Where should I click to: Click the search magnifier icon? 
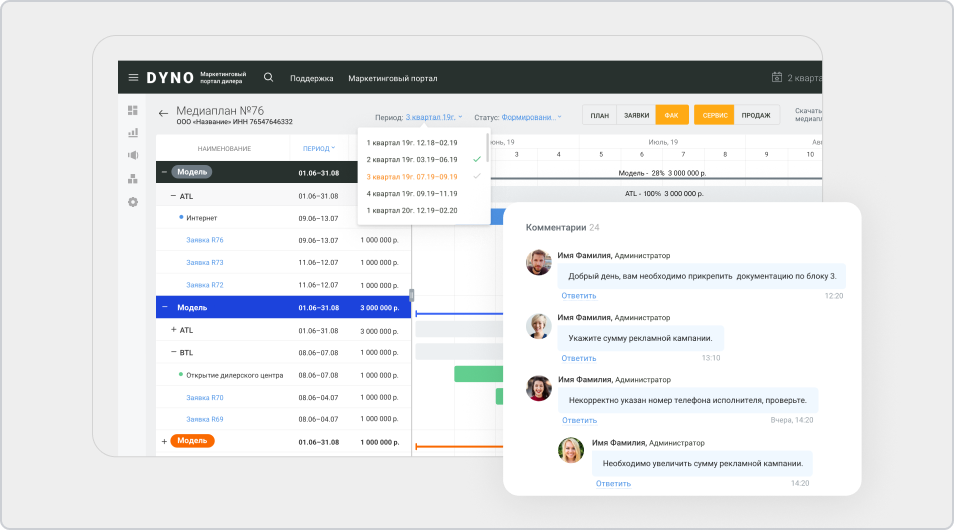pyautogui.click(x=268, y=77)
